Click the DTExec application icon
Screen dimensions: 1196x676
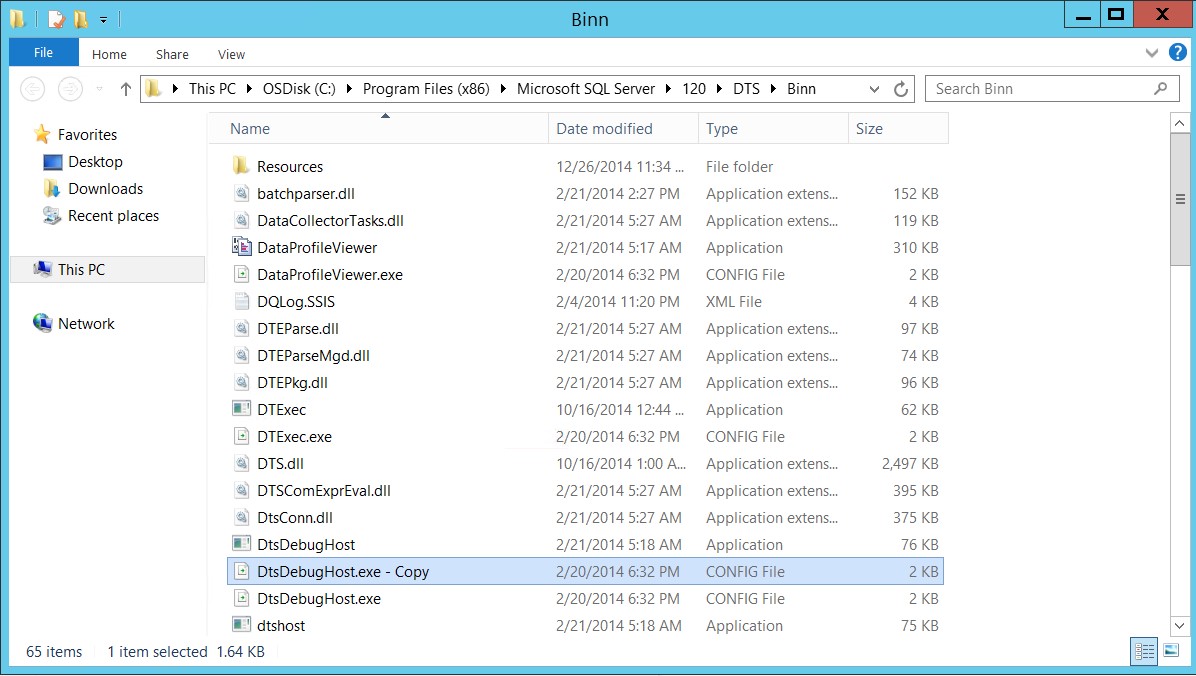(x=241, y=410)
